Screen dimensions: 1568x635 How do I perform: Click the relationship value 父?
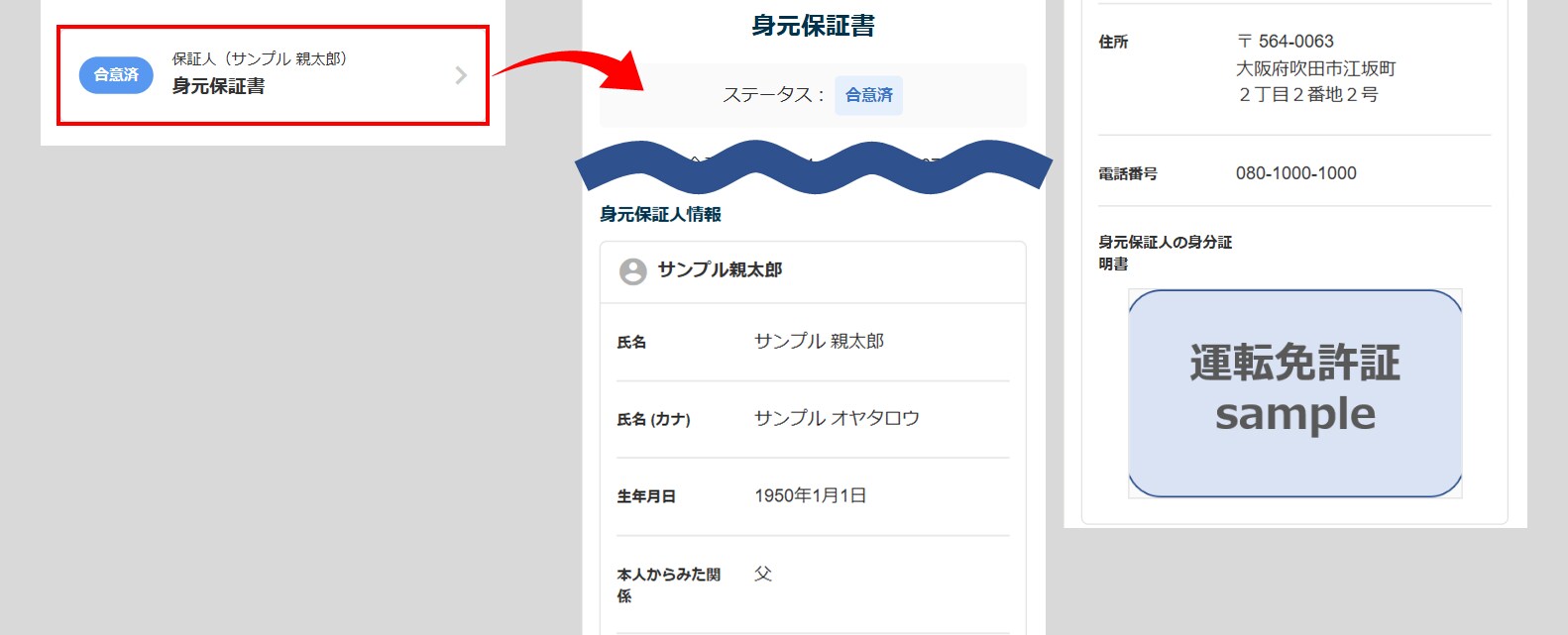tap(762, 574)
